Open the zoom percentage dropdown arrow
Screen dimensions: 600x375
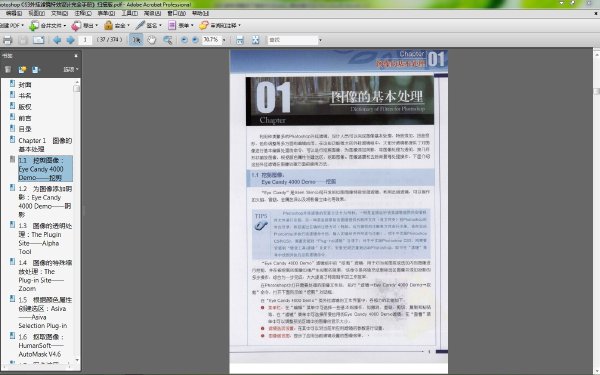coord(224,40)
